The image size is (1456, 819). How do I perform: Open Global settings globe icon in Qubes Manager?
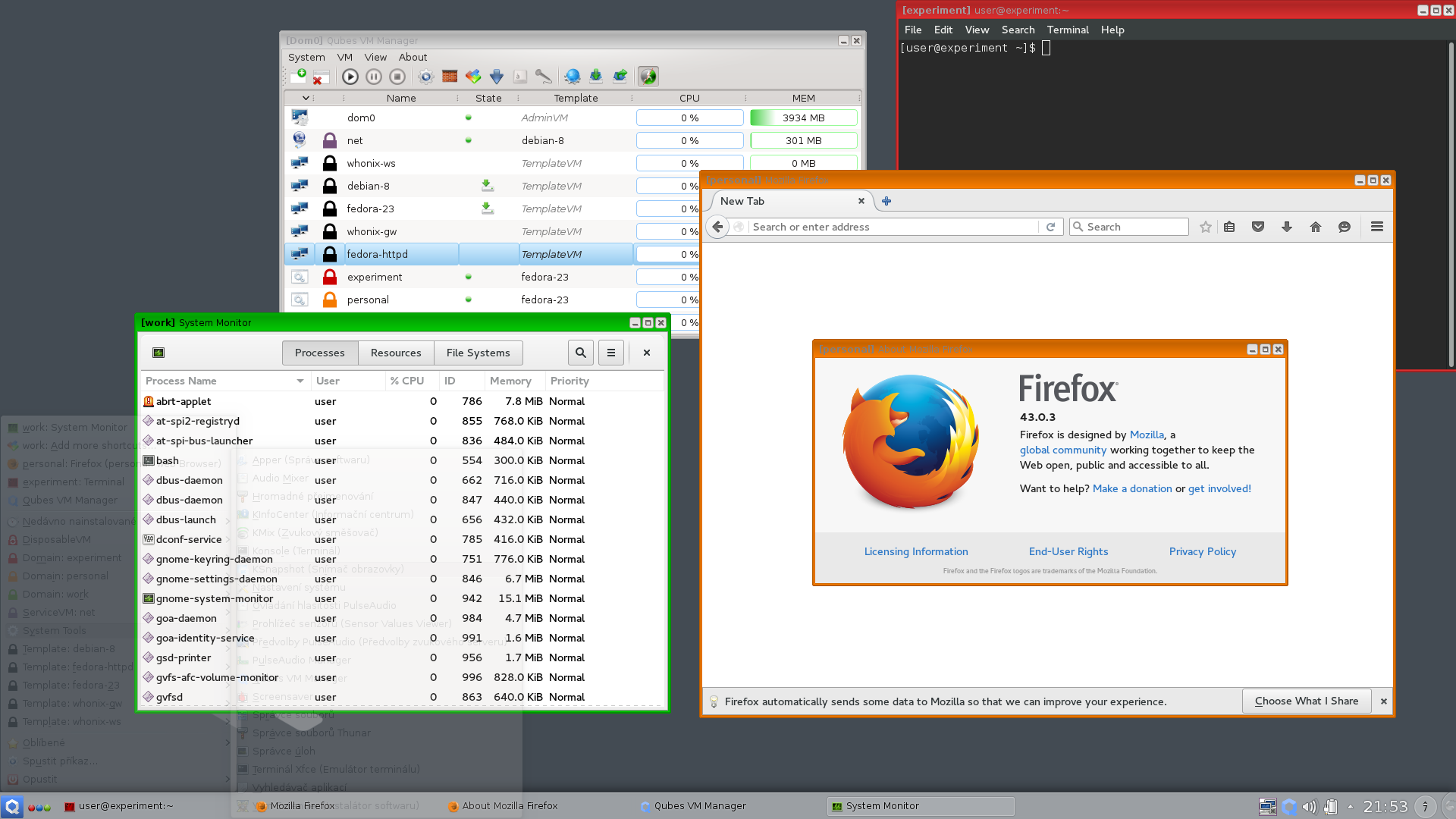(x=573, y=76)
